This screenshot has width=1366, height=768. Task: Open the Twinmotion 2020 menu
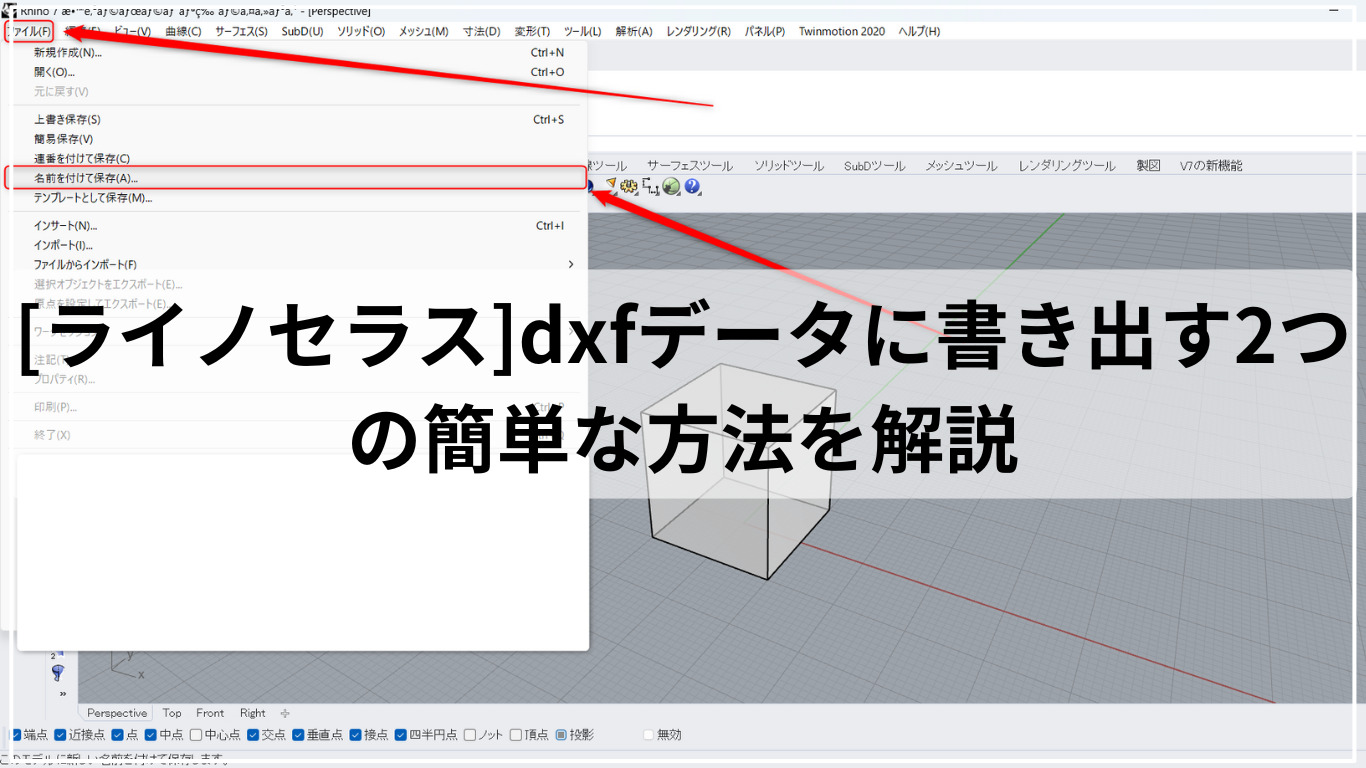point(842,31)
